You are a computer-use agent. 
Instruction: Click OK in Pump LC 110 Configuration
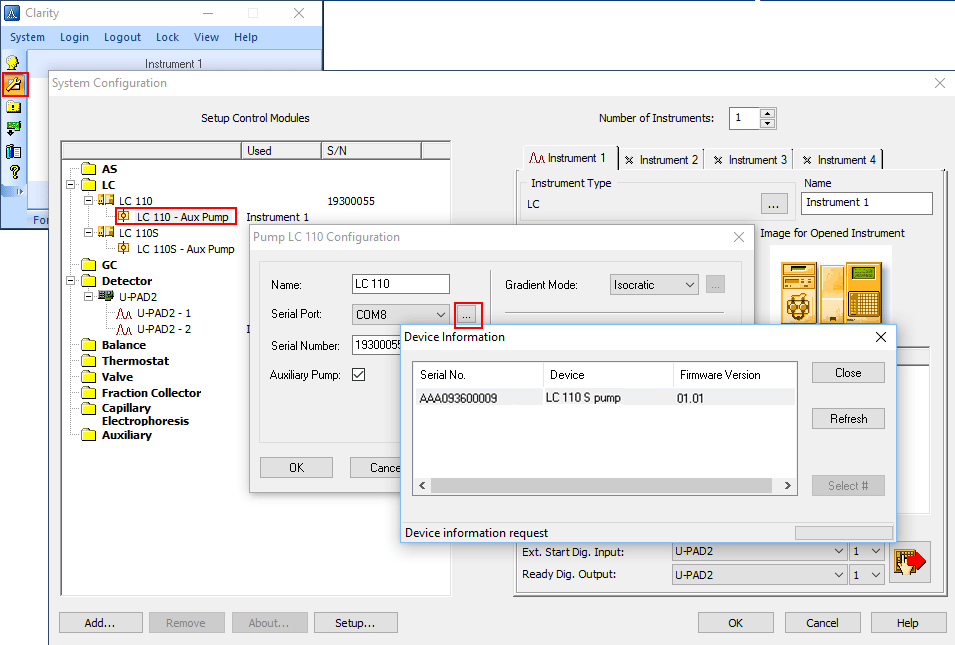(x=296, y=467)
